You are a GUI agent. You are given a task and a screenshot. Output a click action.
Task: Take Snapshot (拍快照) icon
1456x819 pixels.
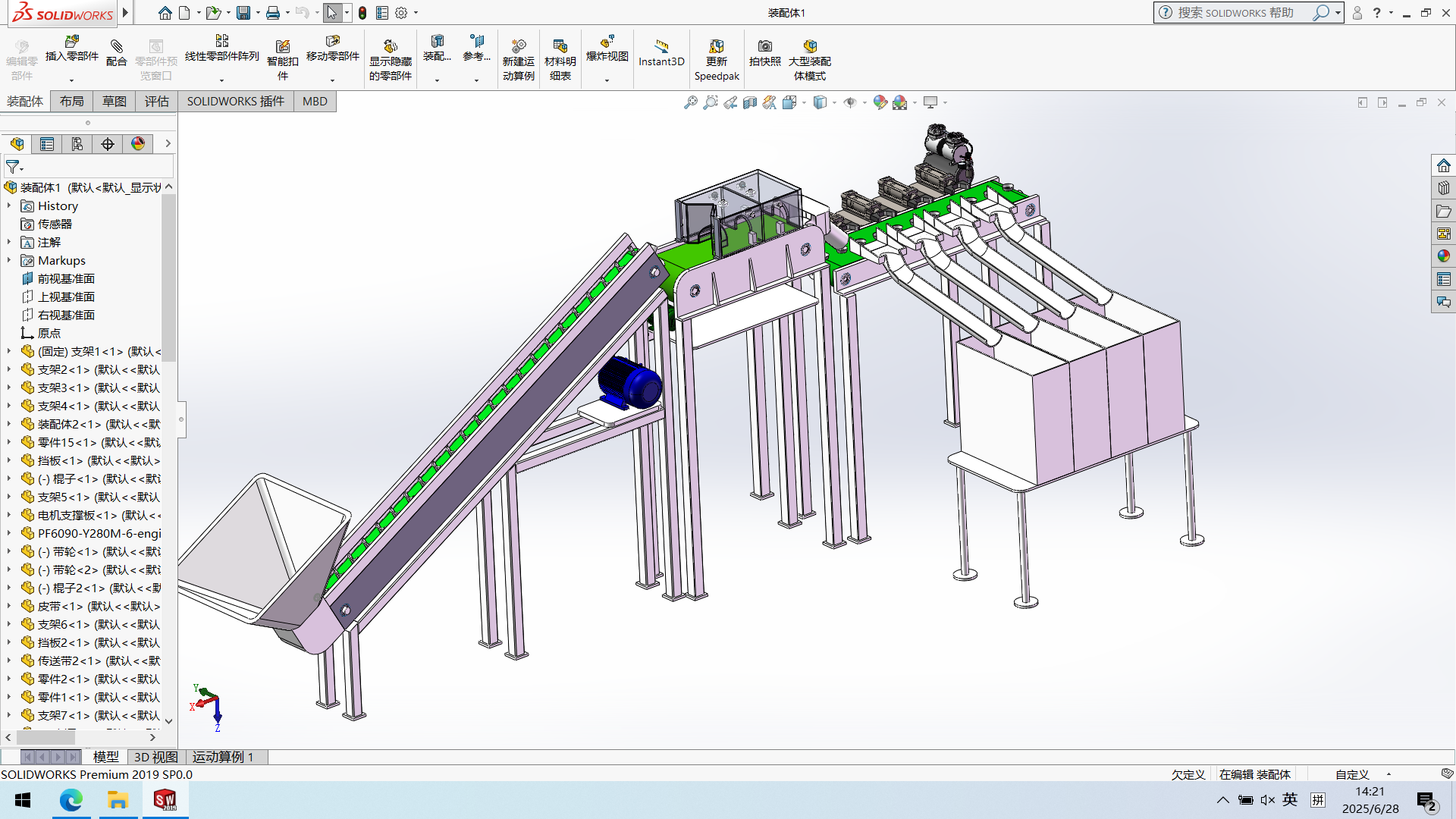tap(765, 46)
